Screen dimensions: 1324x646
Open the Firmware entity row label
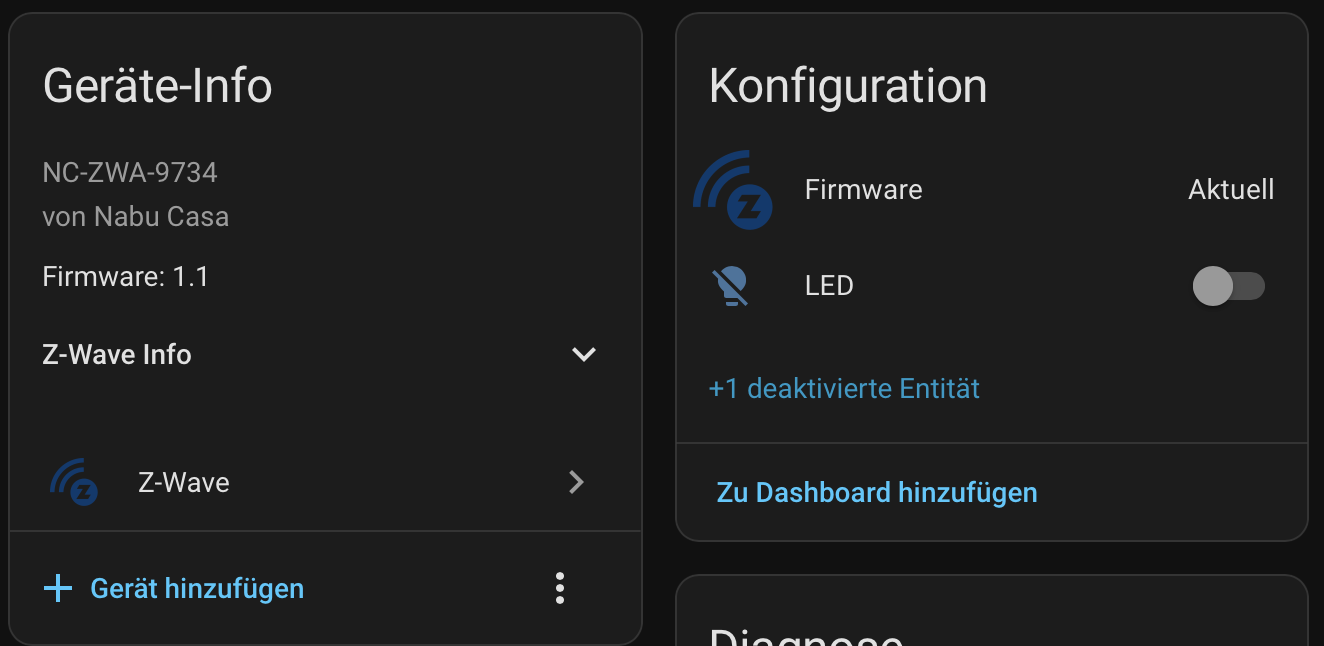(863, 190)
